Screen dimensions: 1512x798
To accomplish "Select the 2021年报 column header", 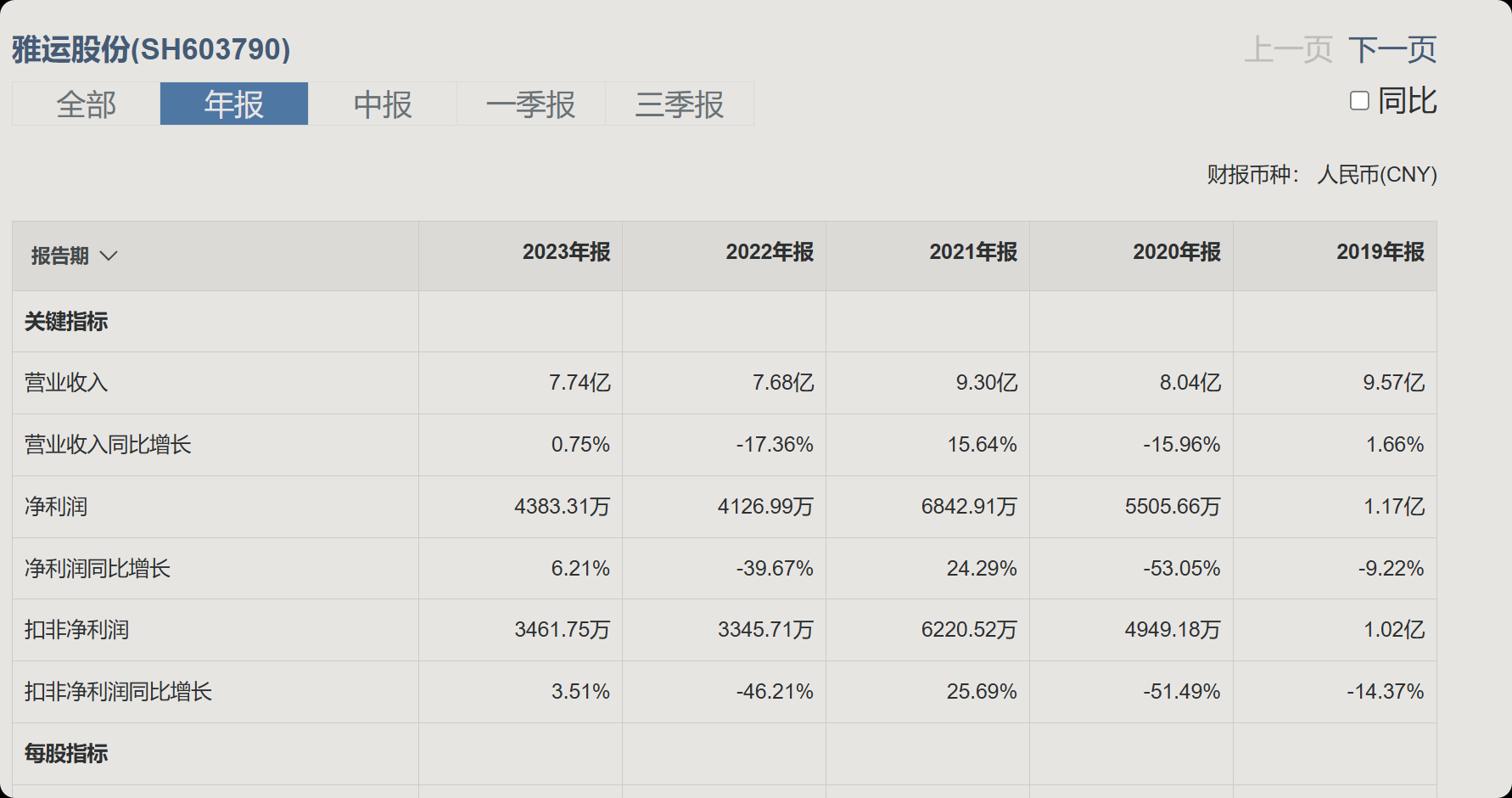I will (x=973, y=252).
